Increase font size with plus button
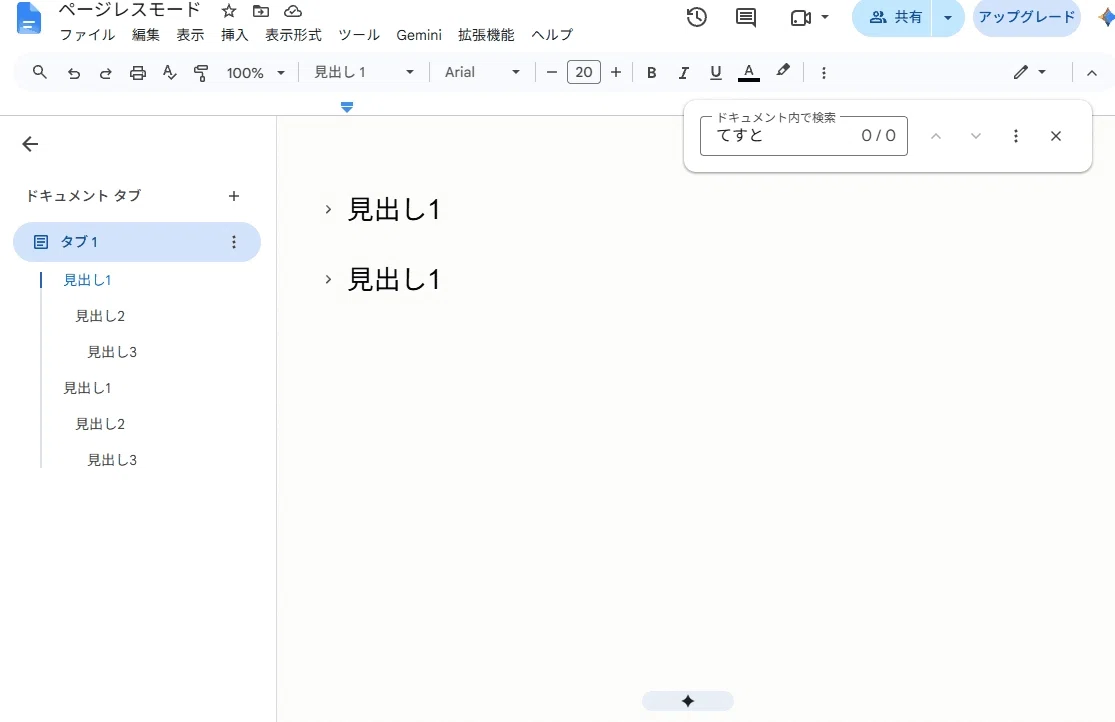Screen dimensions: 1115x722 click(616, 72)
